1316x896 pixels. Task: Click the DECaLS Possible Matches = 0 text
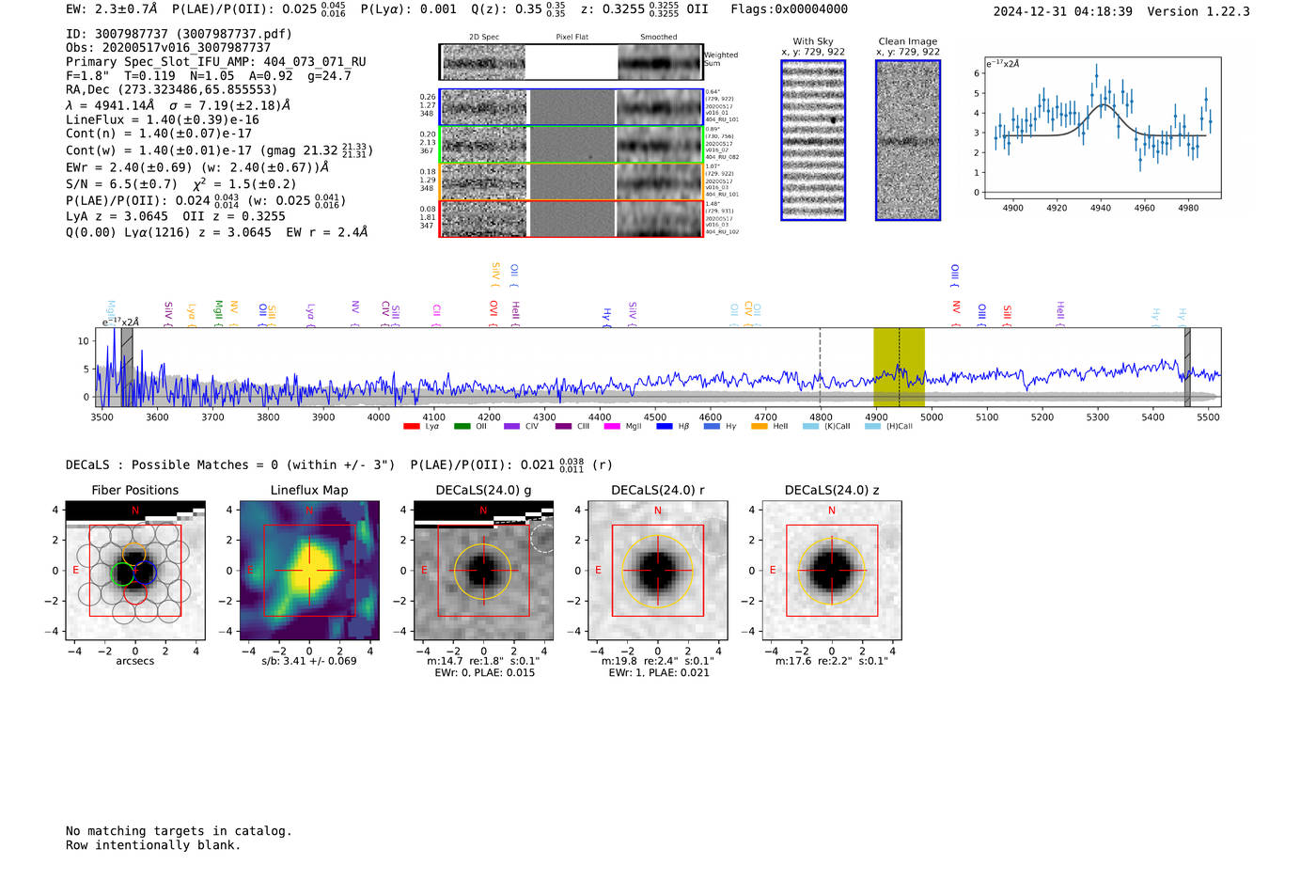pos(230,465)
